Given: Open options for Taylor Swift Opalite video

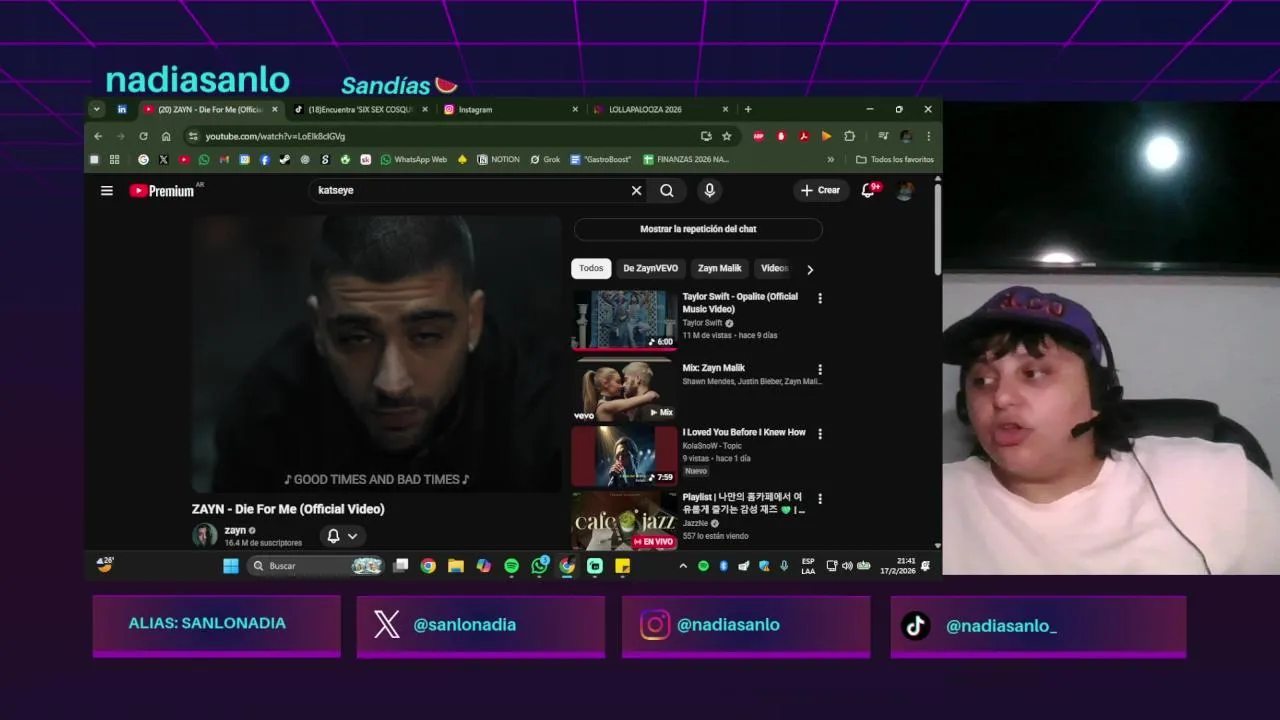Looking at the screenshot, I should (820, 298).
